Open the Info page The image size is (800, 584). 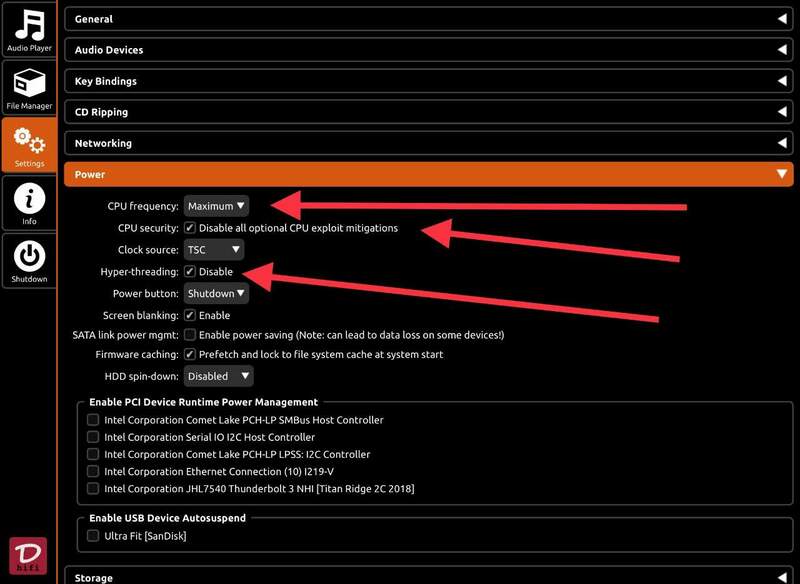29,203
